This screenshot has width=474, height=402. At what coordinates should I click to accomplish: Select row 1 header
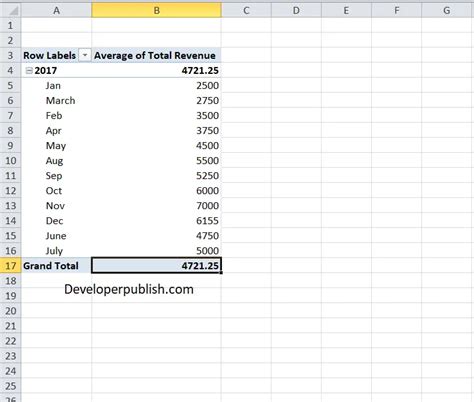coord(11,25)
